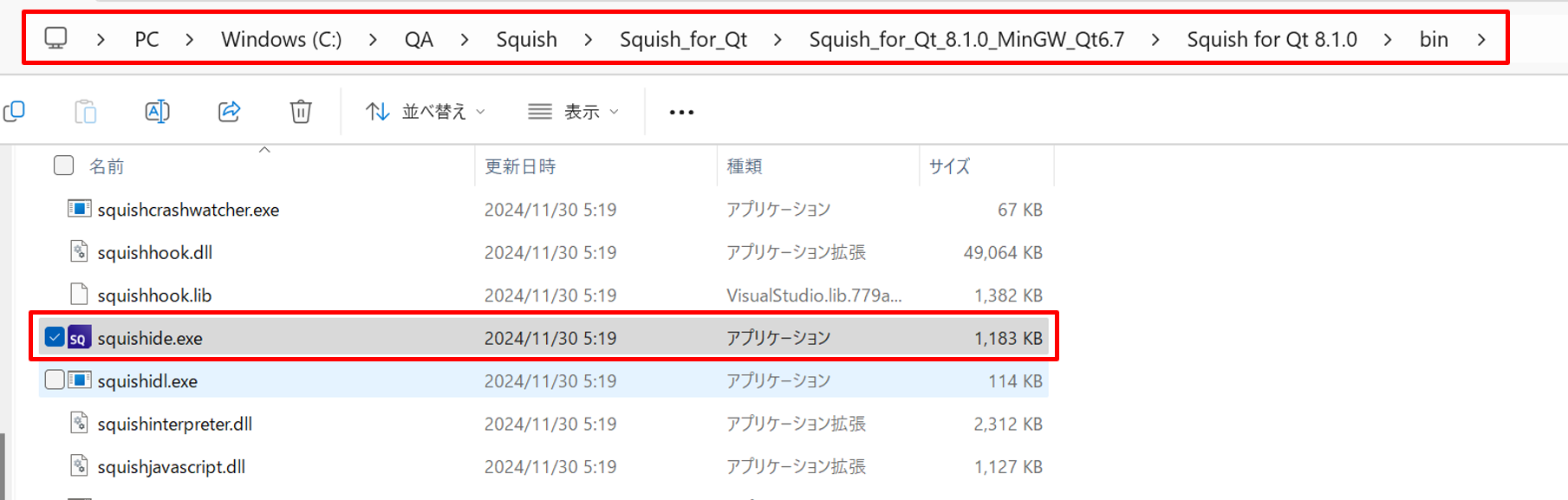This screenshot has height=500, width=1568.
Task: Uncheck the squishide.exe checkbox
Action: point(54,337)
